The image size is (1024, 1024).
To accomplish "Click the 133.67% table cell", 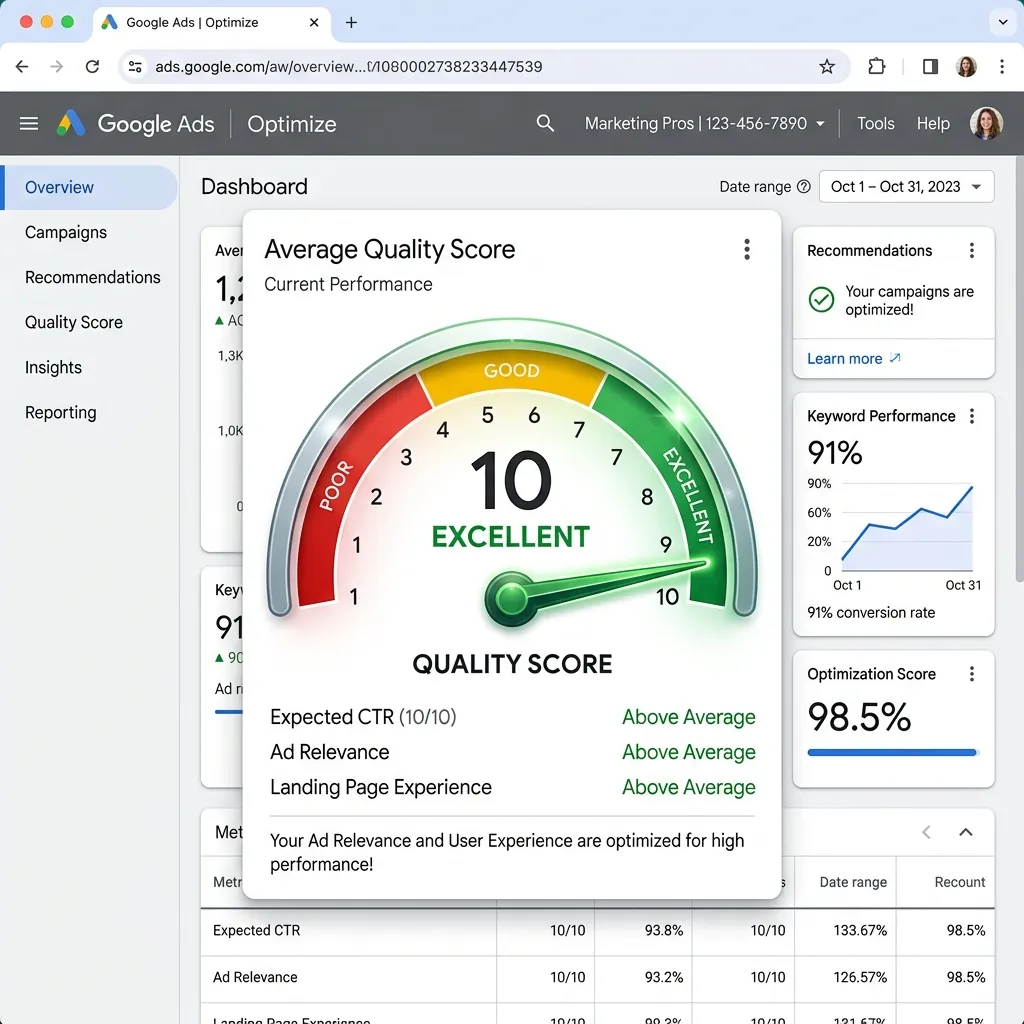I will click(860, 931).
